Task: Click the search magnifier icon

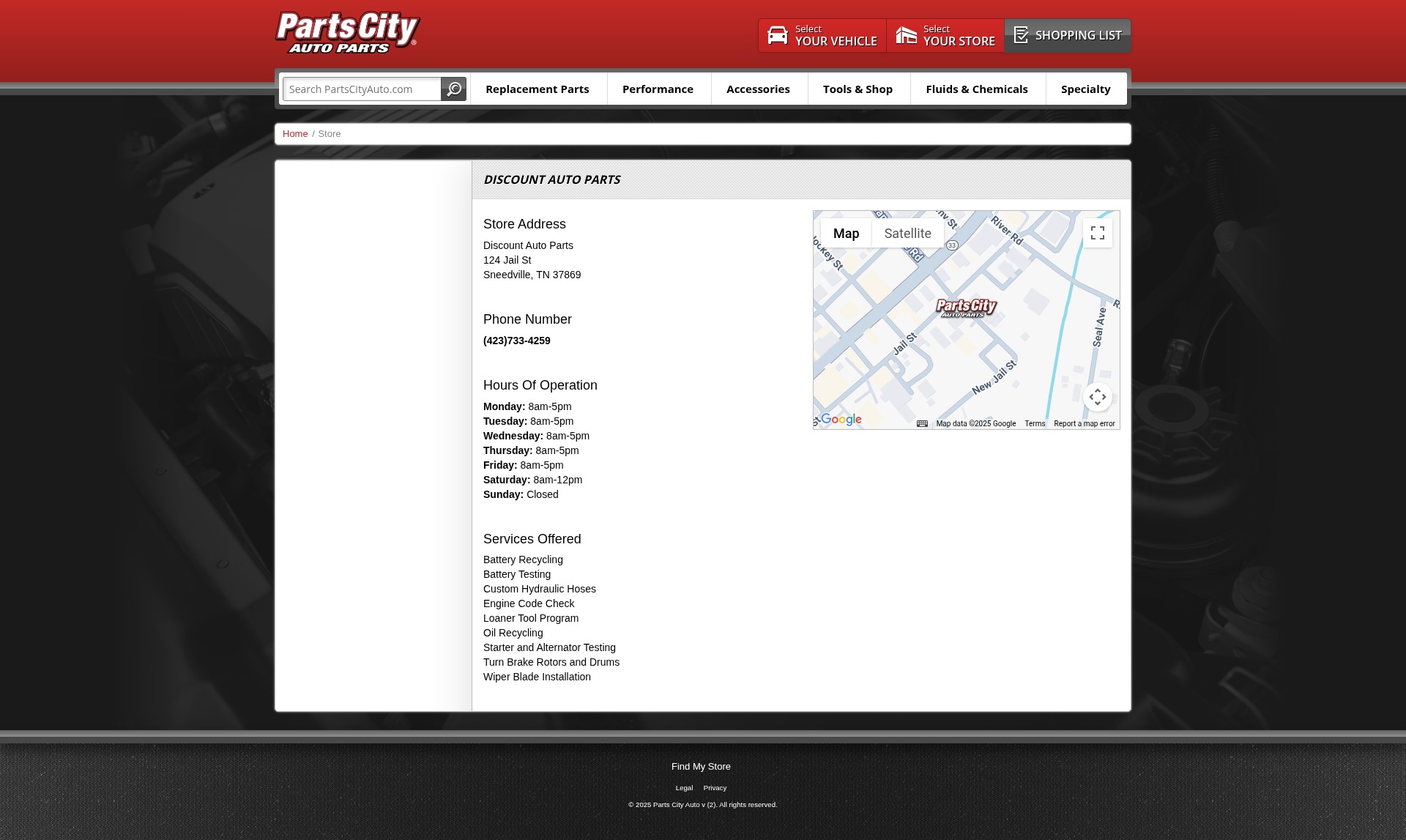Action: [x=454, y=89]
